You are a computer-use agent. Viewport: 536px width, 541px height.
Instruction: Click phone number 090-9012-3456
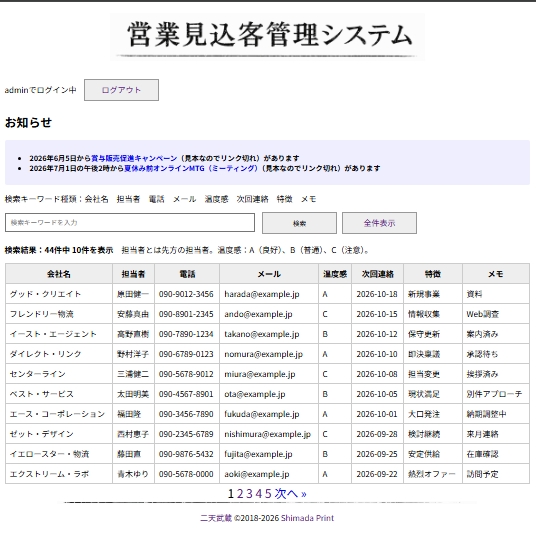tap(187, 294)
